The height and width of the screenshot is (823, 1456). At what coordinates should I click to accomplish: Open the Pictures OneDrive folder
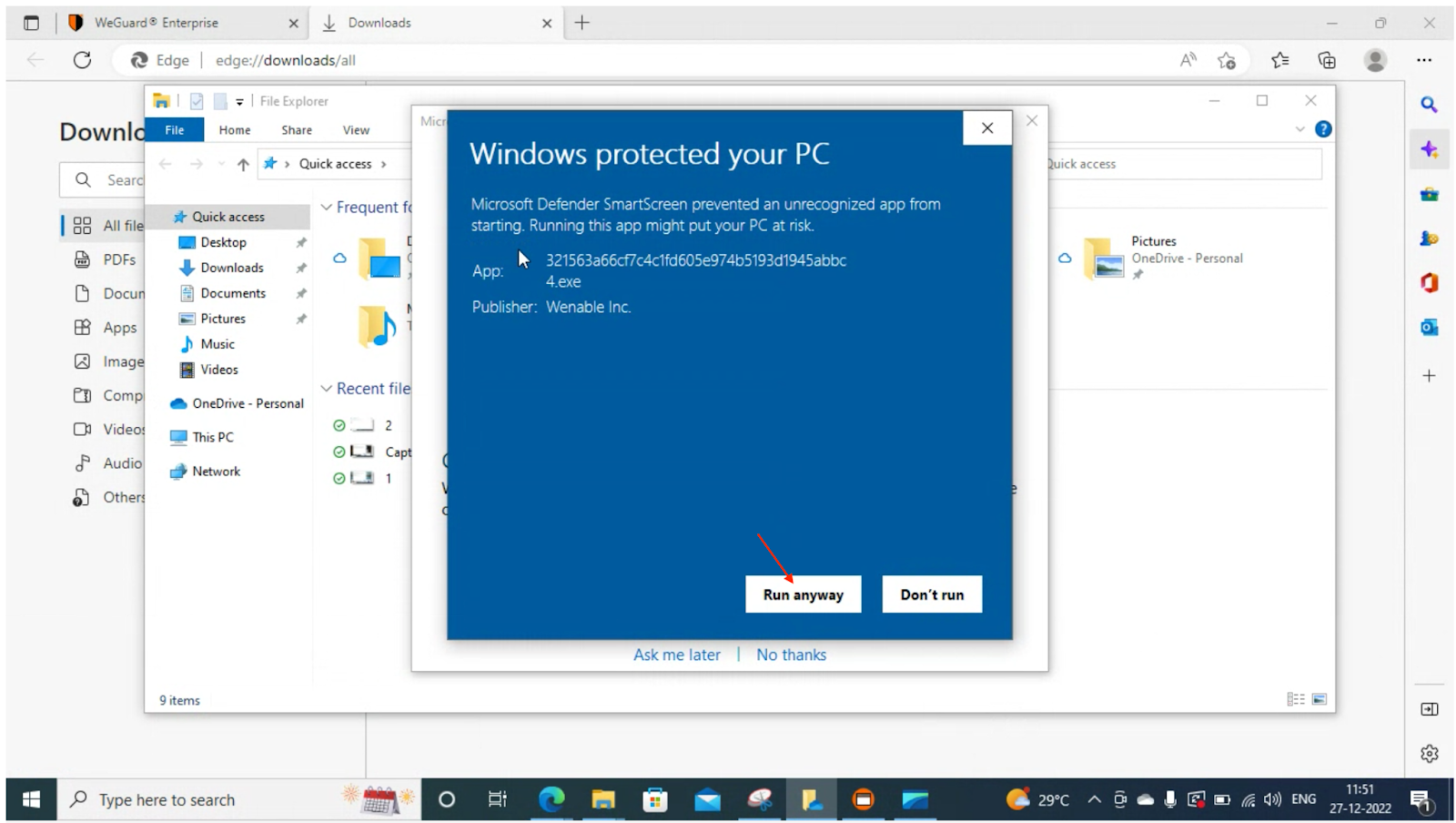1164,257
